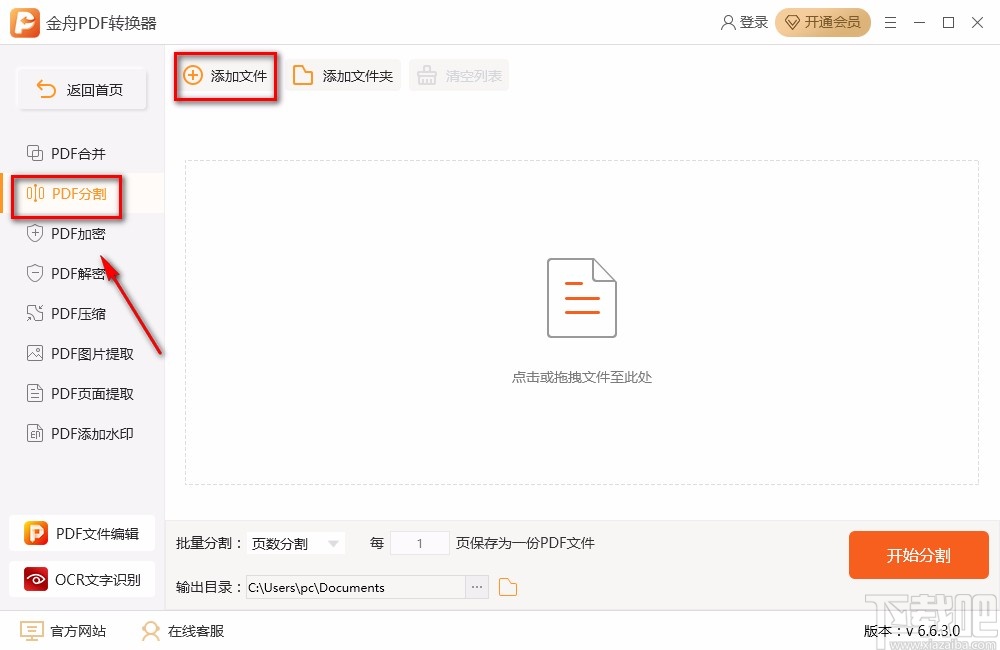Open the hamburger main menu icon

coord(890,23)
